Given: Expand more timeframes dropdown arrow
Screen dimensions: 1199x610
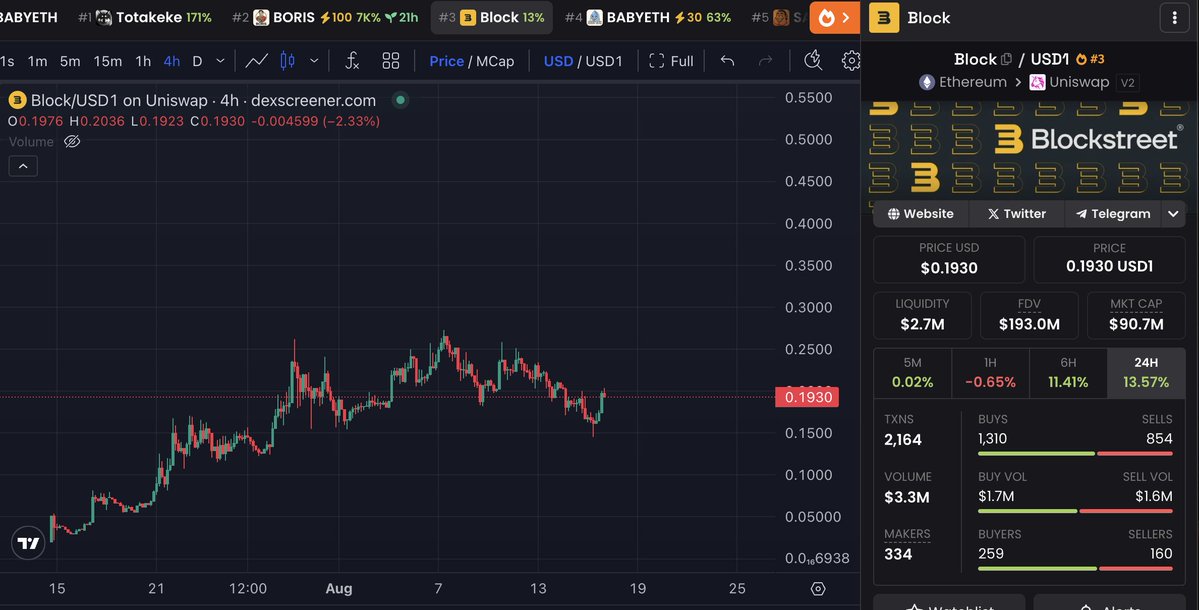Looking at the screenshot, I should pos(220,61).
